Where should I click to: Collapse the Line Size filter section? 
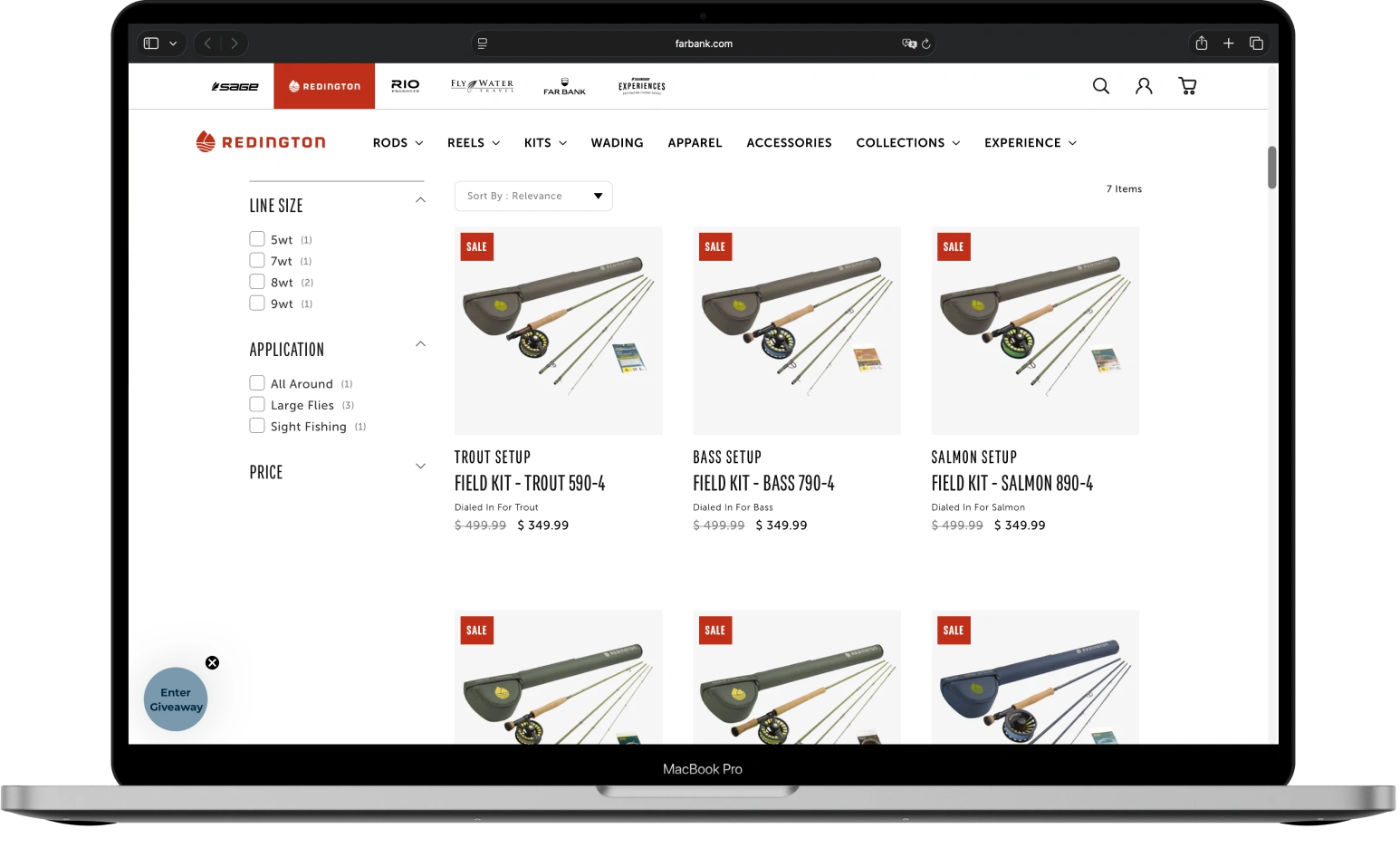point(420,200)
